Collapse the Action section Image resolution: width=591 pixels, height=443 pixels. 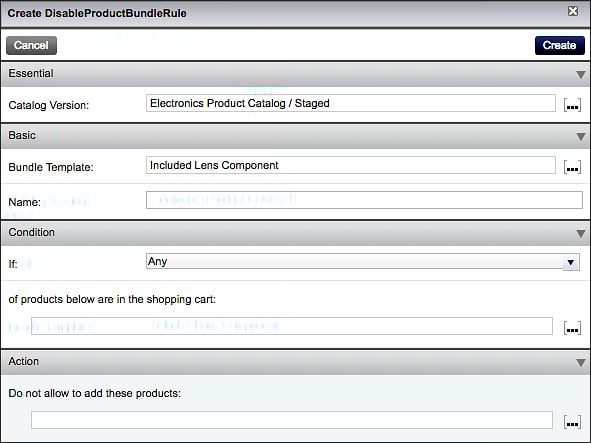point(581,363)
